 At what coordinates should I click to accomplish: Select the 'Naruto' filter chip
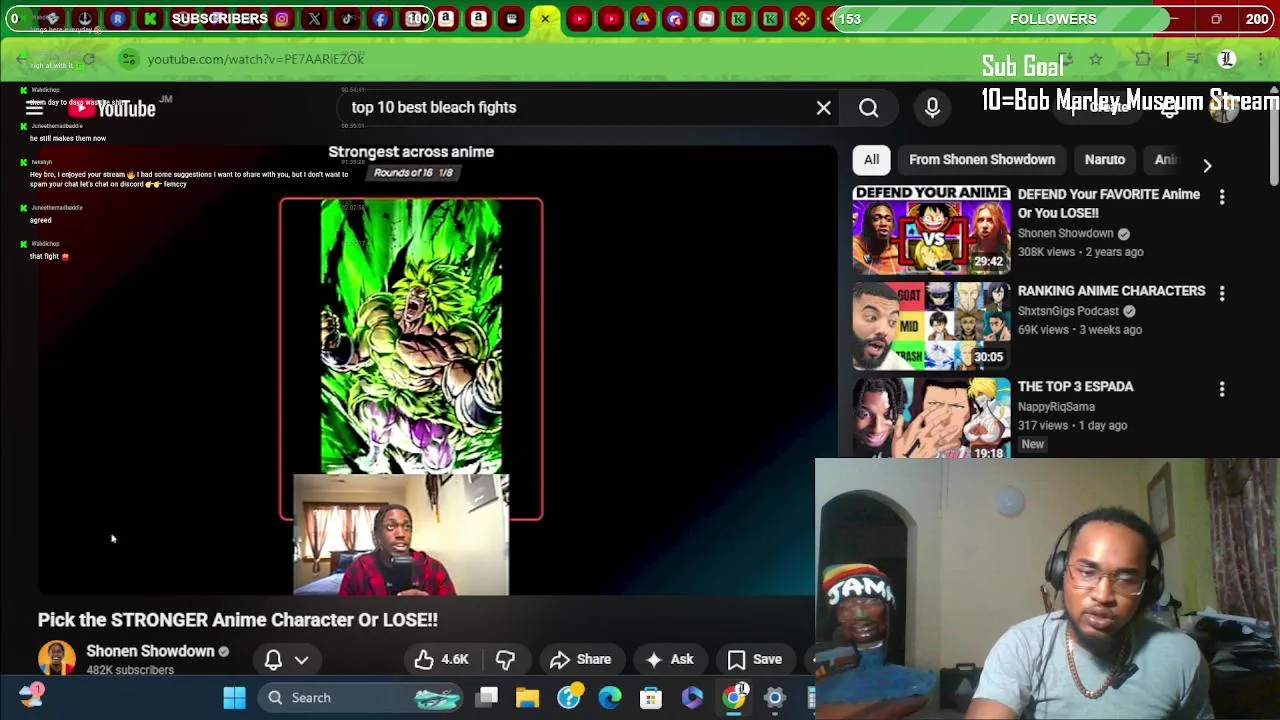[x=1105, y=159]
